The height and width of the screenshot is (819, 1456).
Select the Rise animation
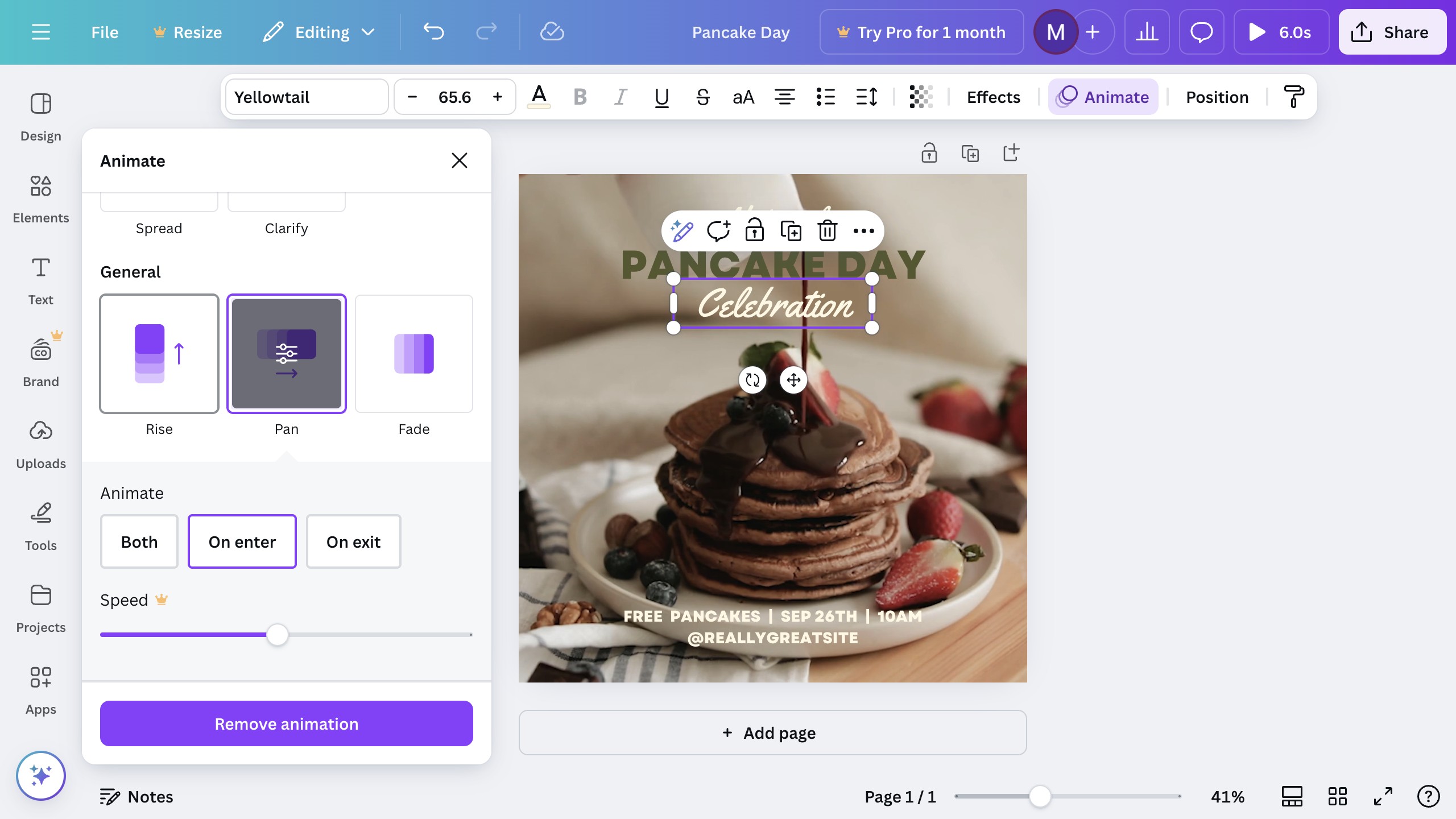[x=159, y=354]
